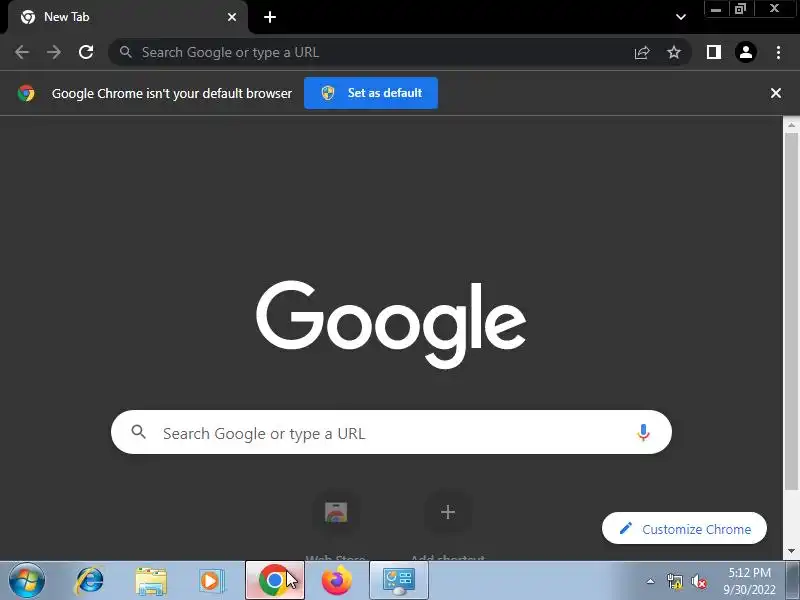Open Windows Explorer from taskbar
800x600 pixels.
tap(151, 581)
